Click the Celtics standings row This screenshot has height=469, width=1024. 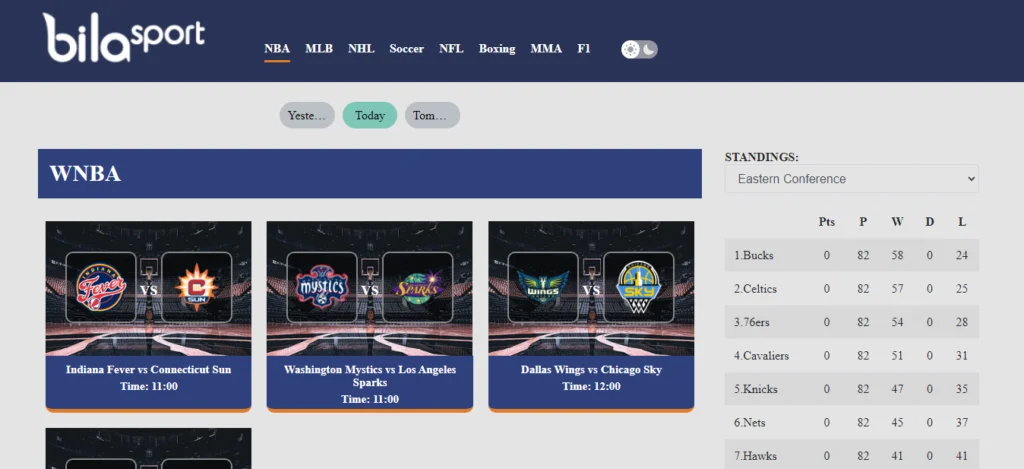(852, 289)
